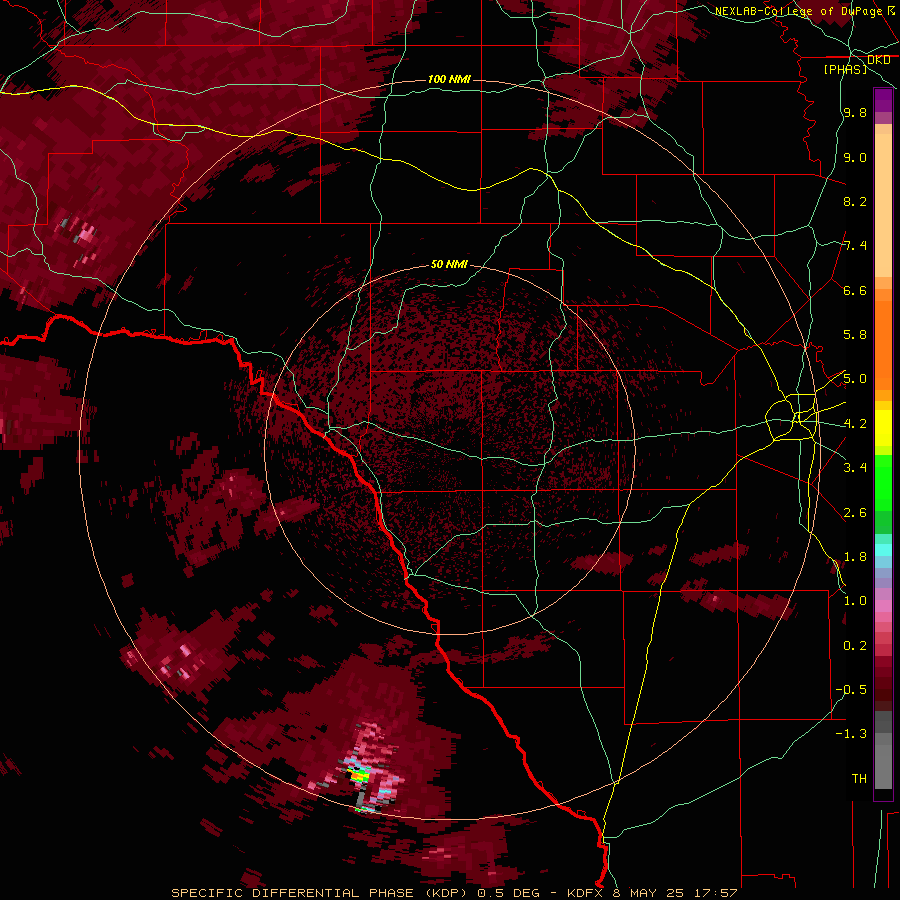900x900 pixels.
Task: Click the 7.4 value on color scale
Action: (x=855, y=246)
